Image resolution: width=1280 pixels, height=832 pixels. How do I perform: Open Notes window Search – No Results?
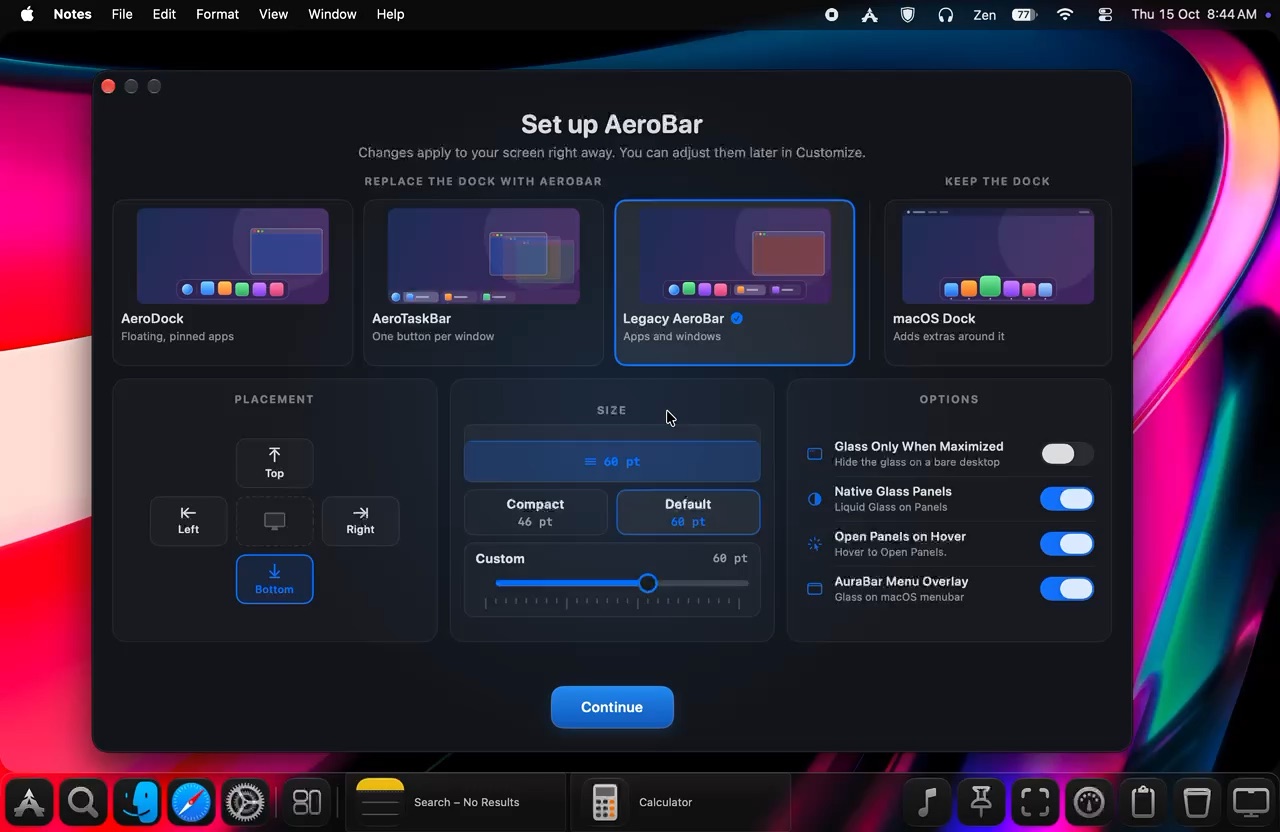[455, 802]
